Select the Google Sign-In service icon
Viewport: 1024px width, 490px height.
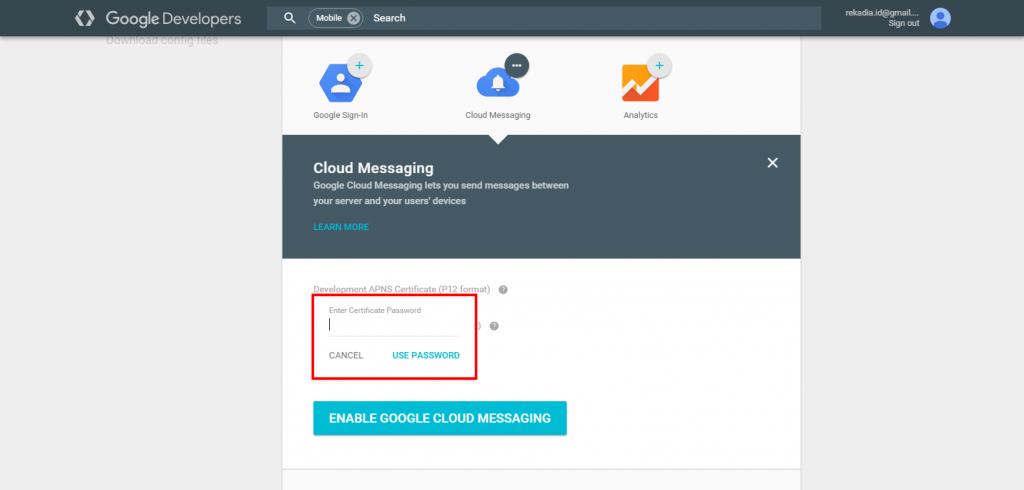(340, 84)
